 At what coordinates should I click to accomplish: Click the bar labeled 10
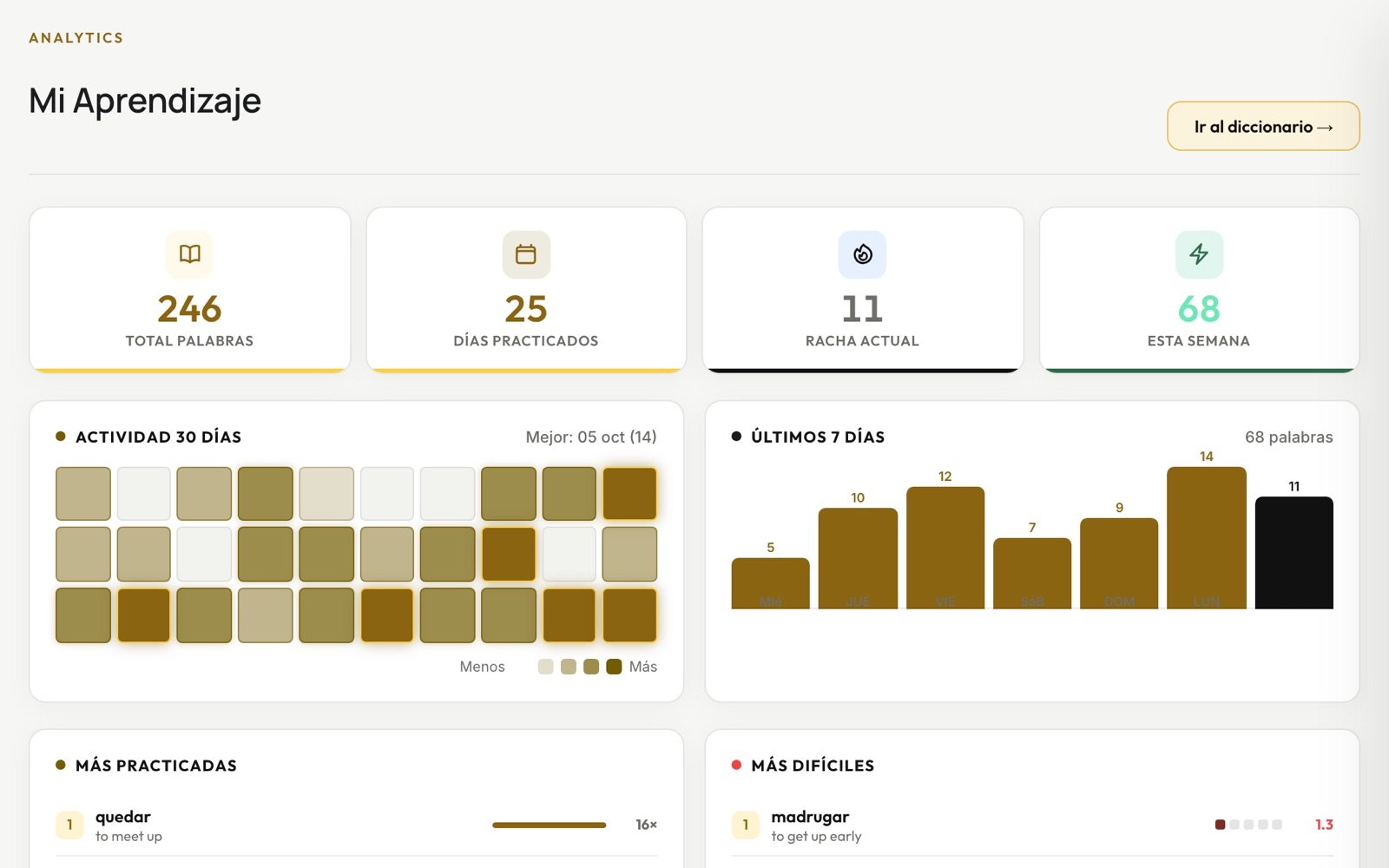858,558
